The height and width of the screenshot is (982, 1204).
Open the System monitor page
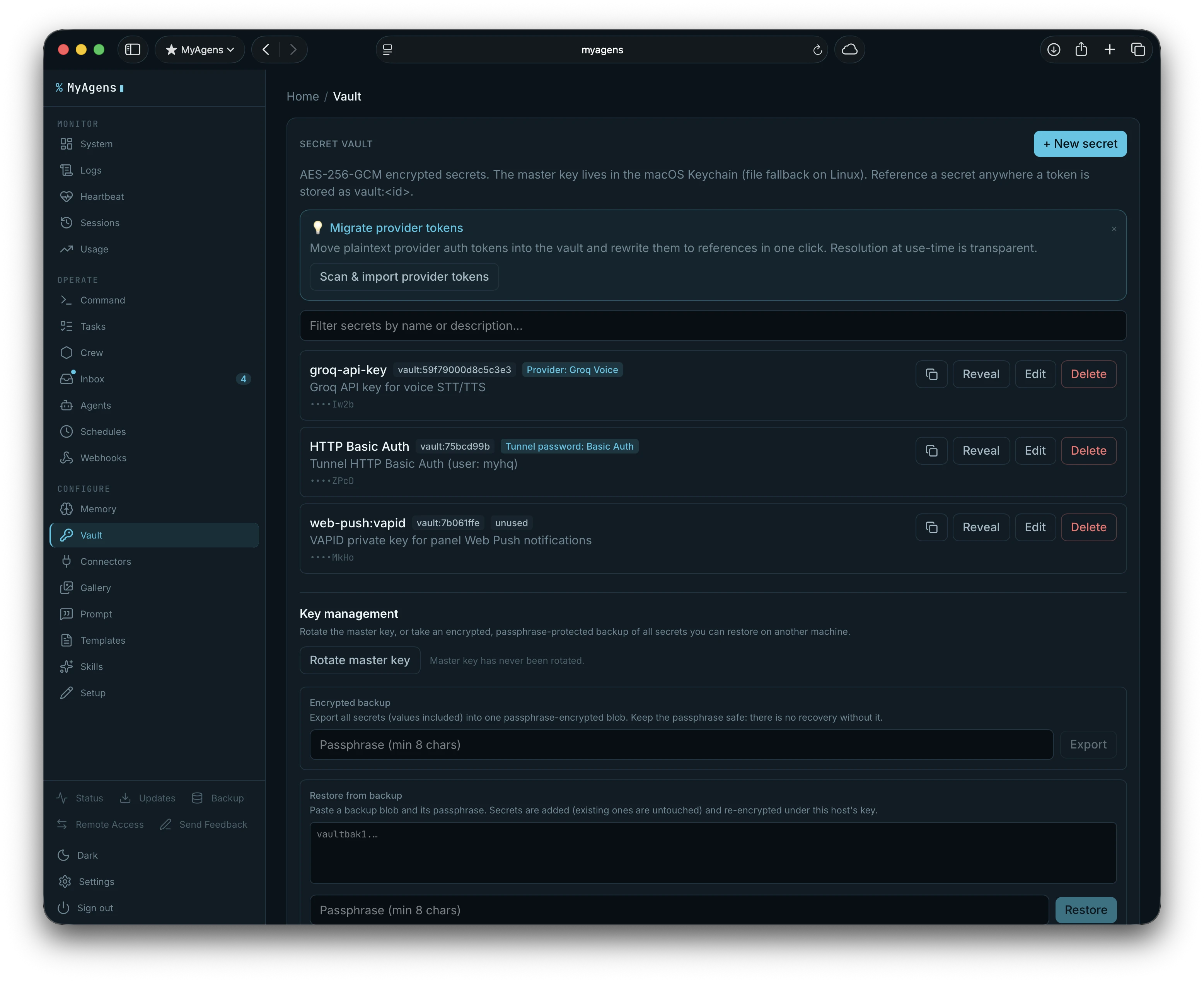[x=154, y=144]
